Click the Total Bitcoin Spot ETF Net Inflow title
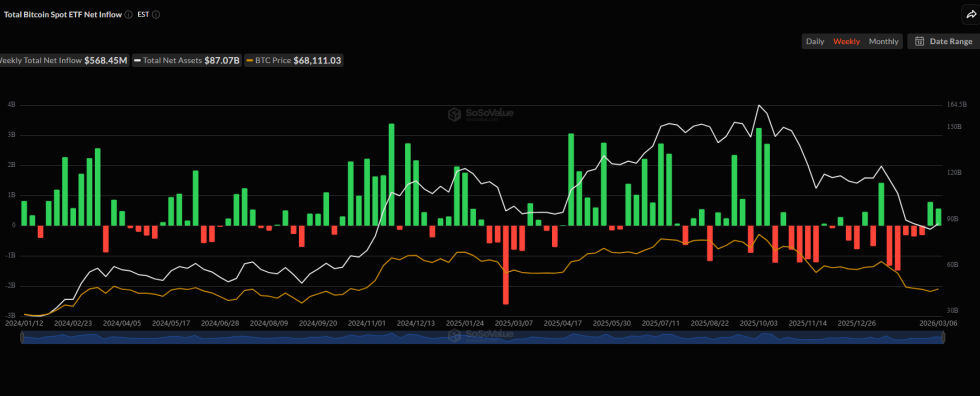 click(62, 14)
